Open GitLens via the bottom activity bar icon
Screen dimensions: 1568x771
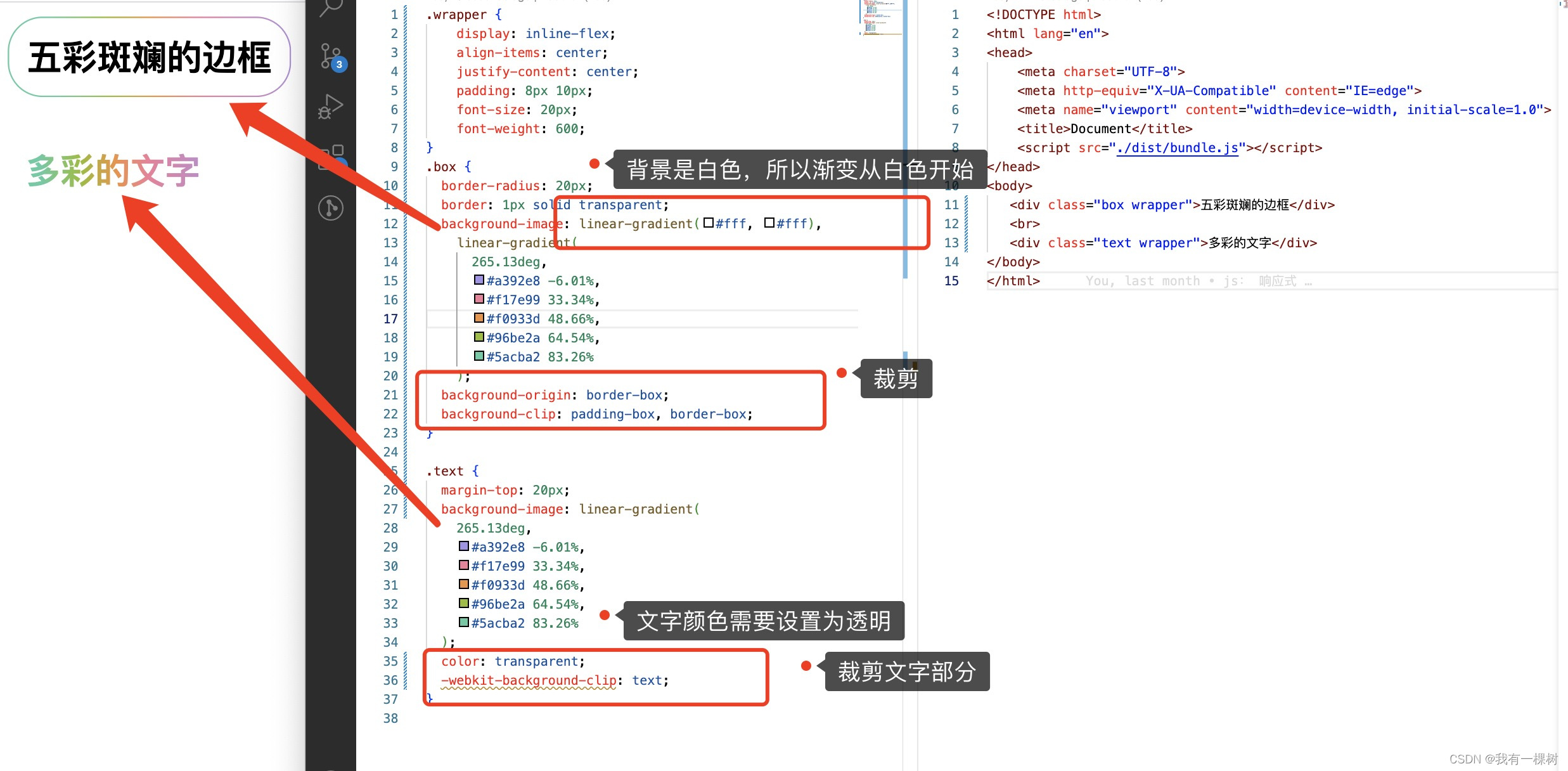(x=330, y=208)
